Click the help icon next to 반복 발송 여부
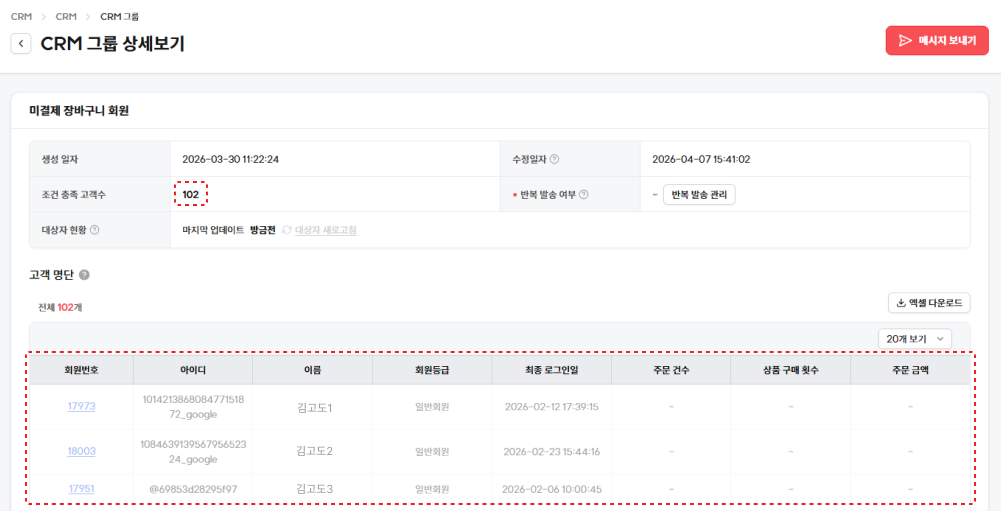 (x=583, y=195)
